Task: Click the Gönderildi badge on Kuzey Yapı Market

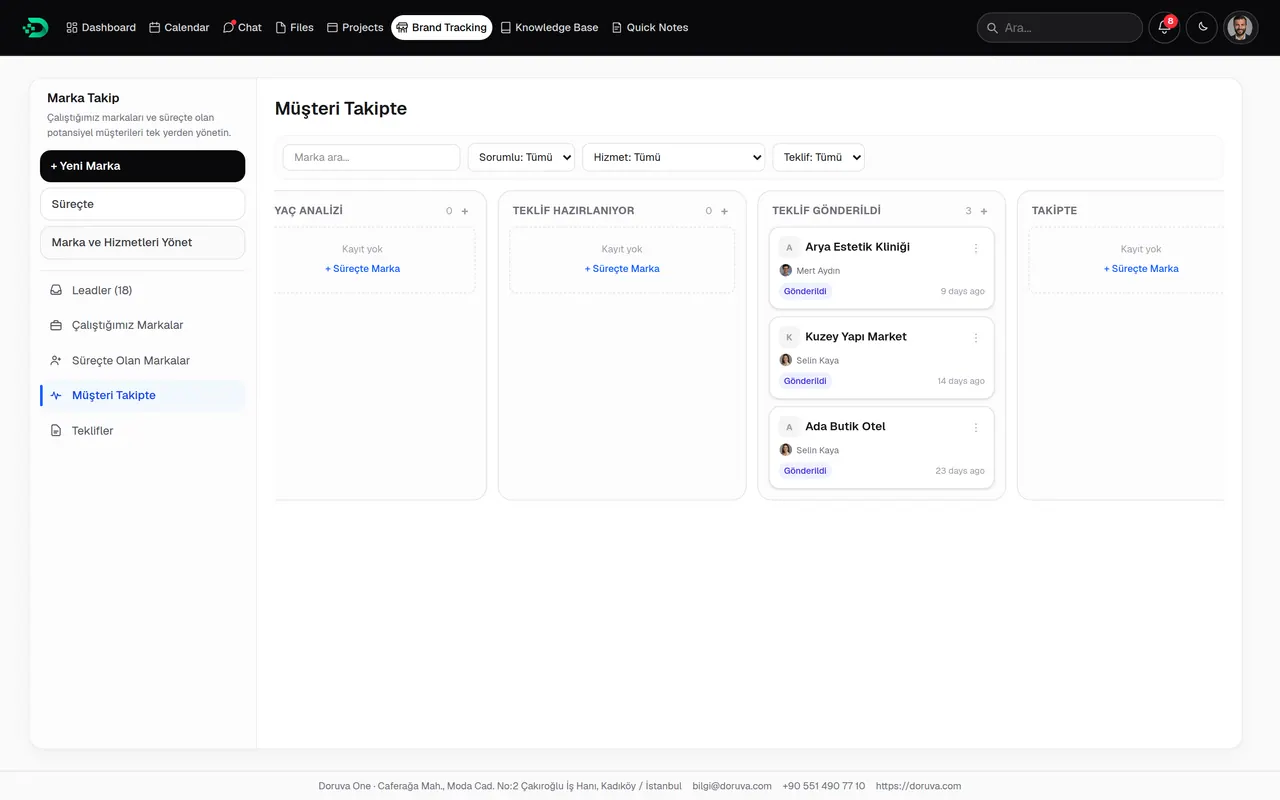Action: click(805, 381)
